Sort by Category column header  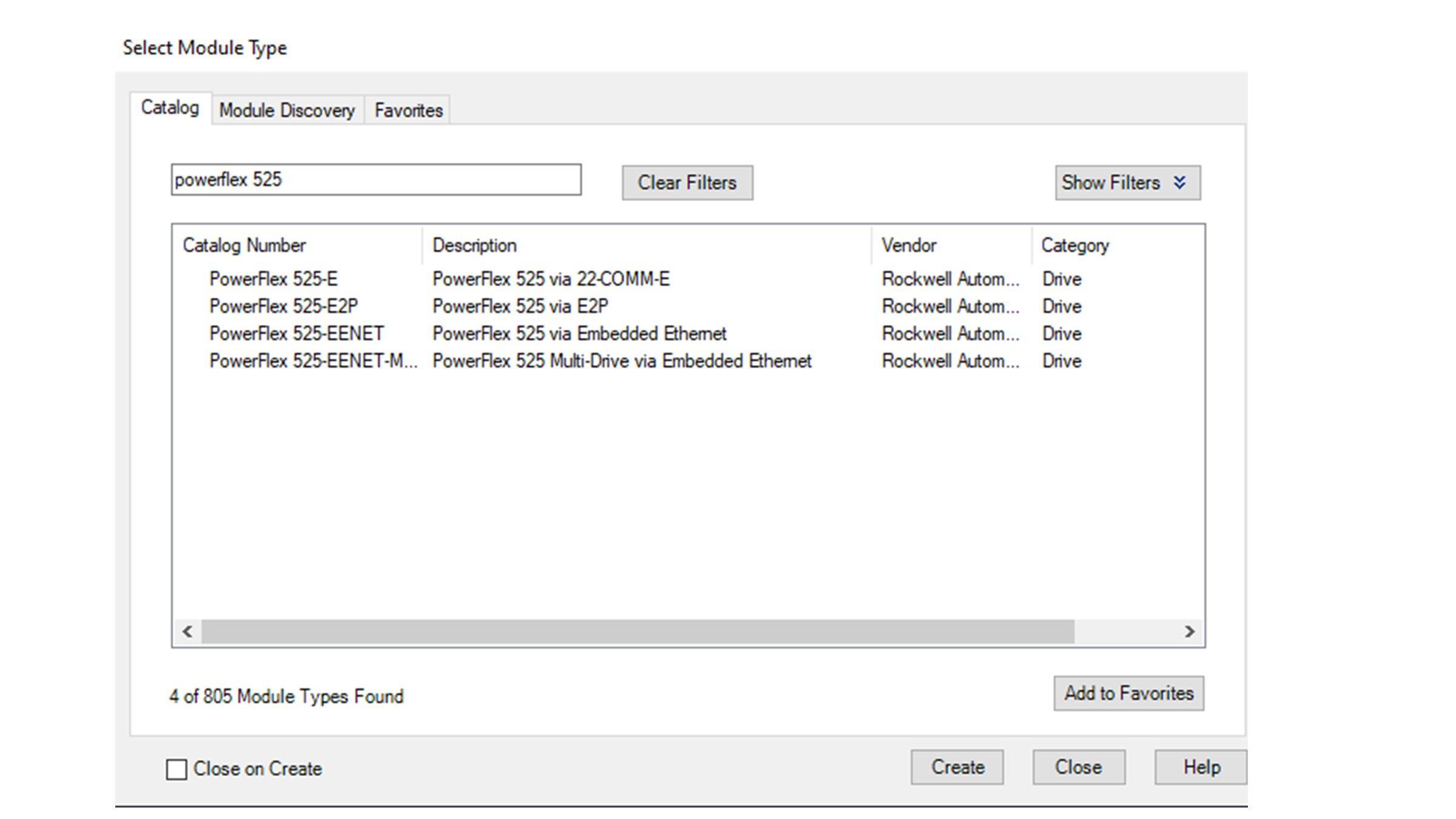pyautogui.click(x=1117, y=245)
